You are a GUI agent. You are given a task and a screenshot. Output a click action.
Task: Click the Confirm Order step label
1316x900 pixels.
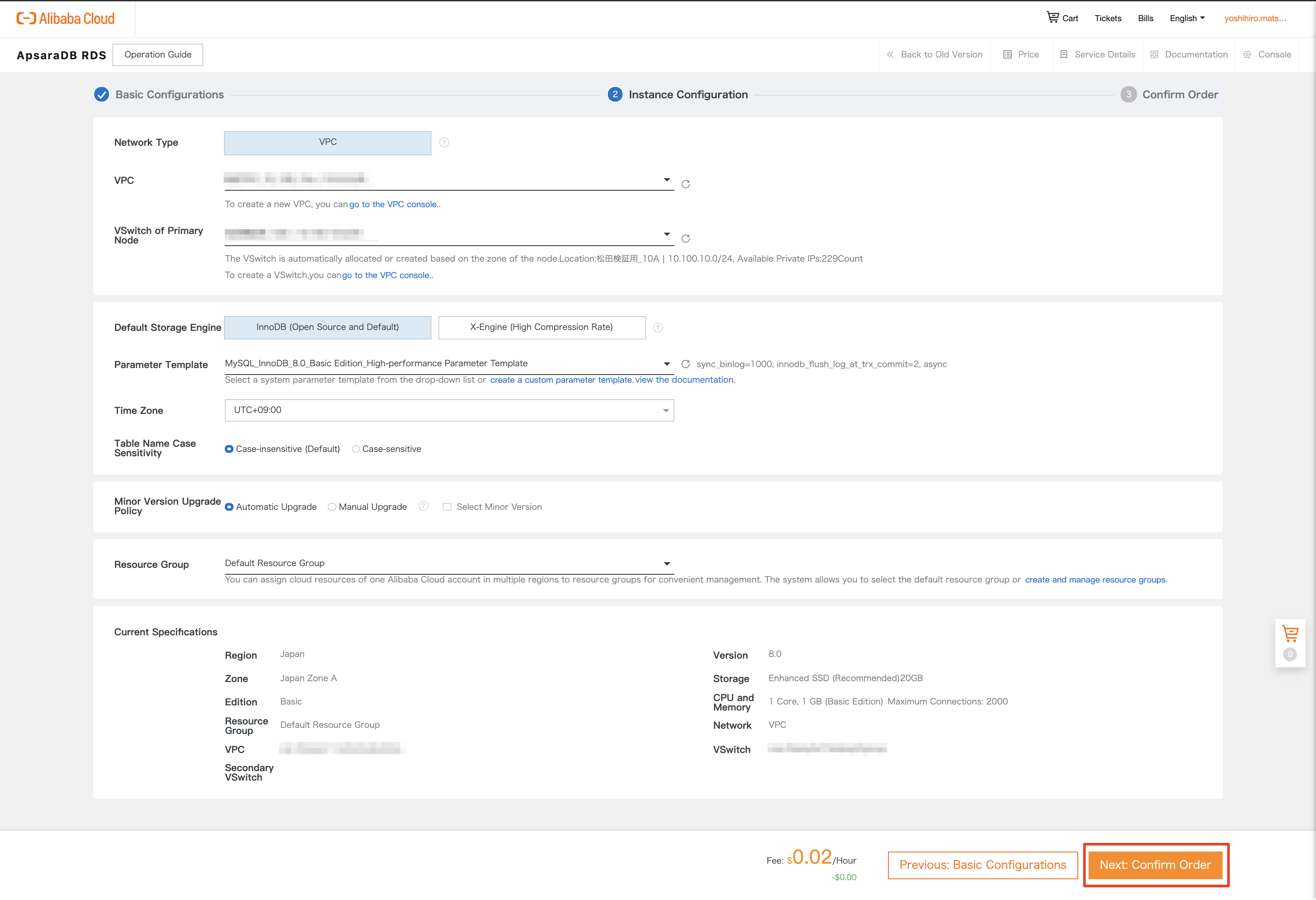pyautogui.click(x=1180, y=95)
